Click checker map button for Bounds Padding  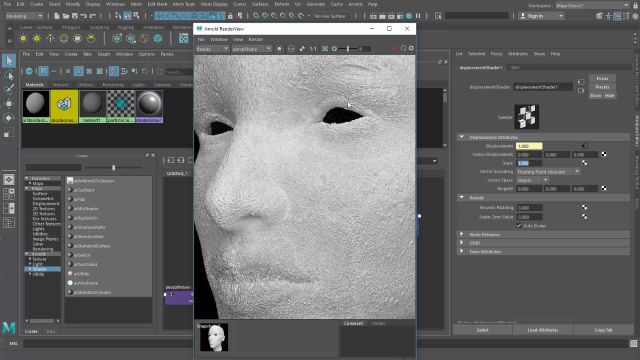[584, 207]
